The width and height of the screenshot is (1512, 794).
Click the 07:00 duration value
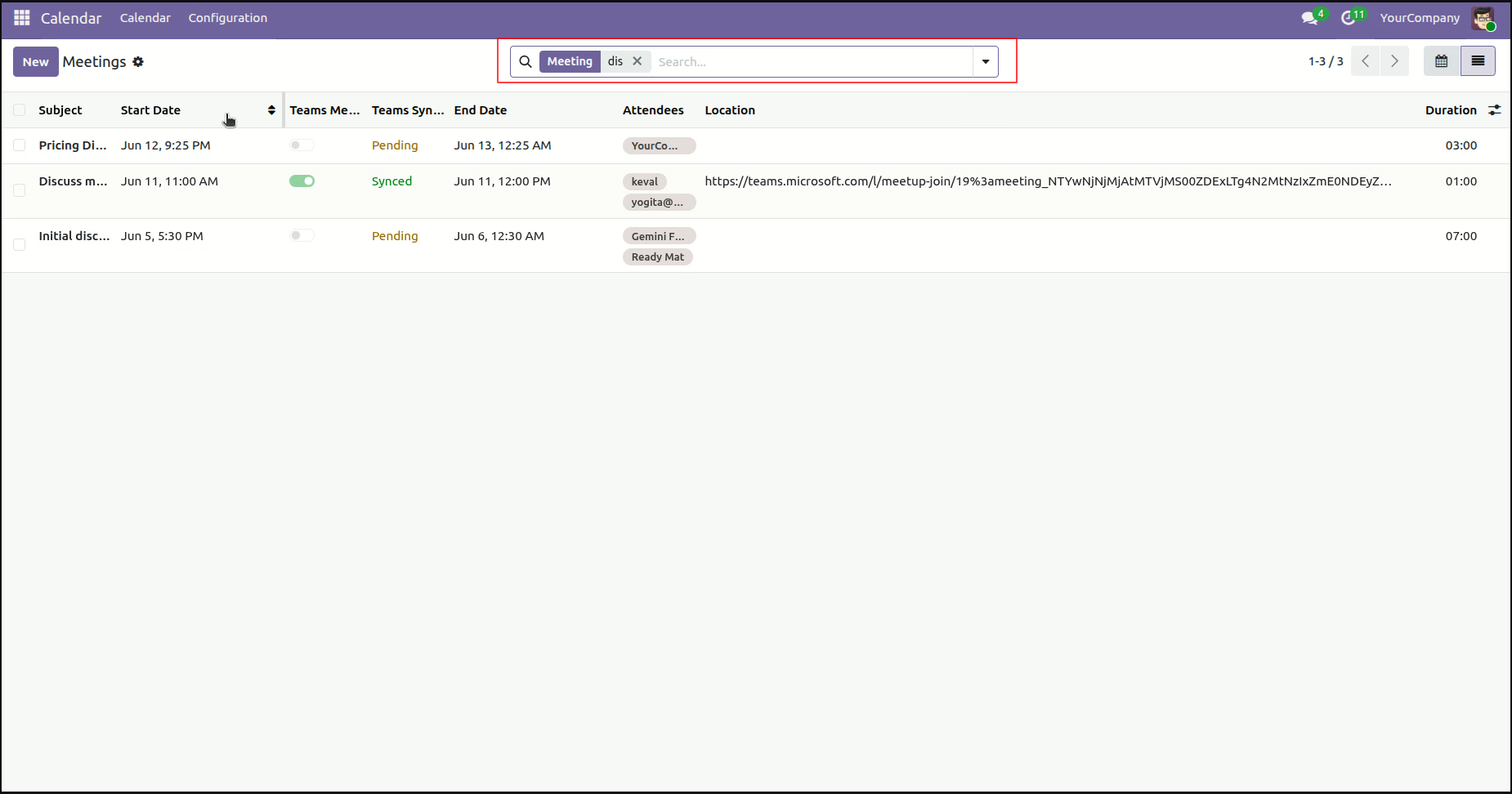(1461, 236)
